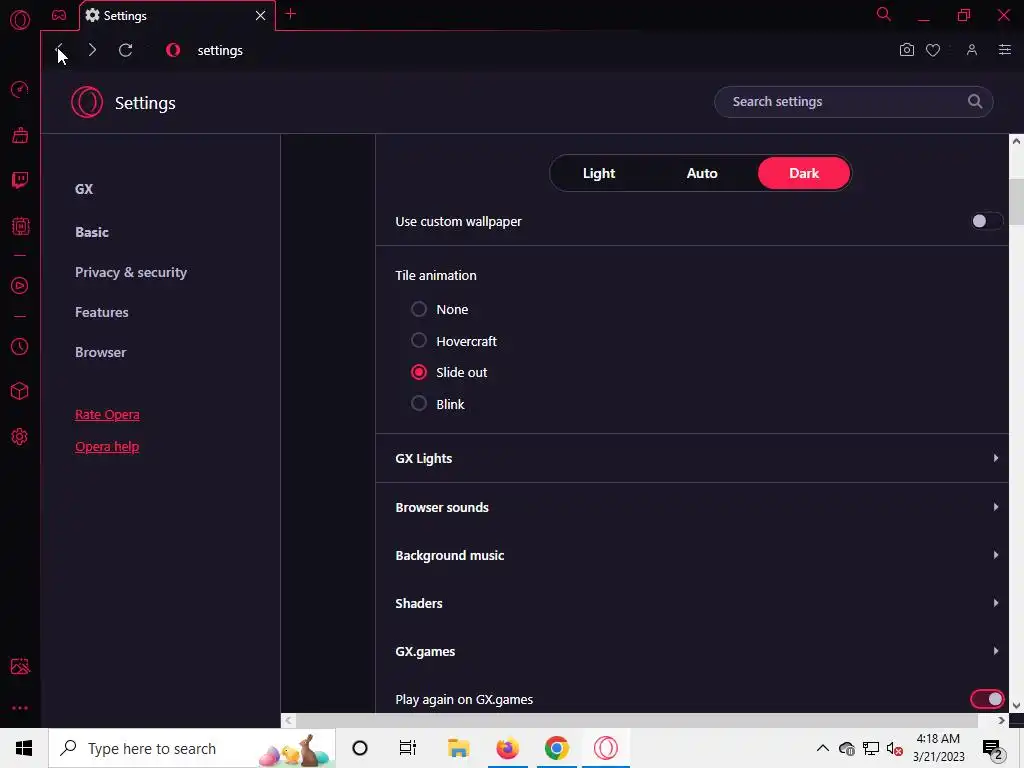The height and width of the screenshot is (768, 1024).
Task: Click the muted volume tray icon
Action: click(x=894, y=748)
